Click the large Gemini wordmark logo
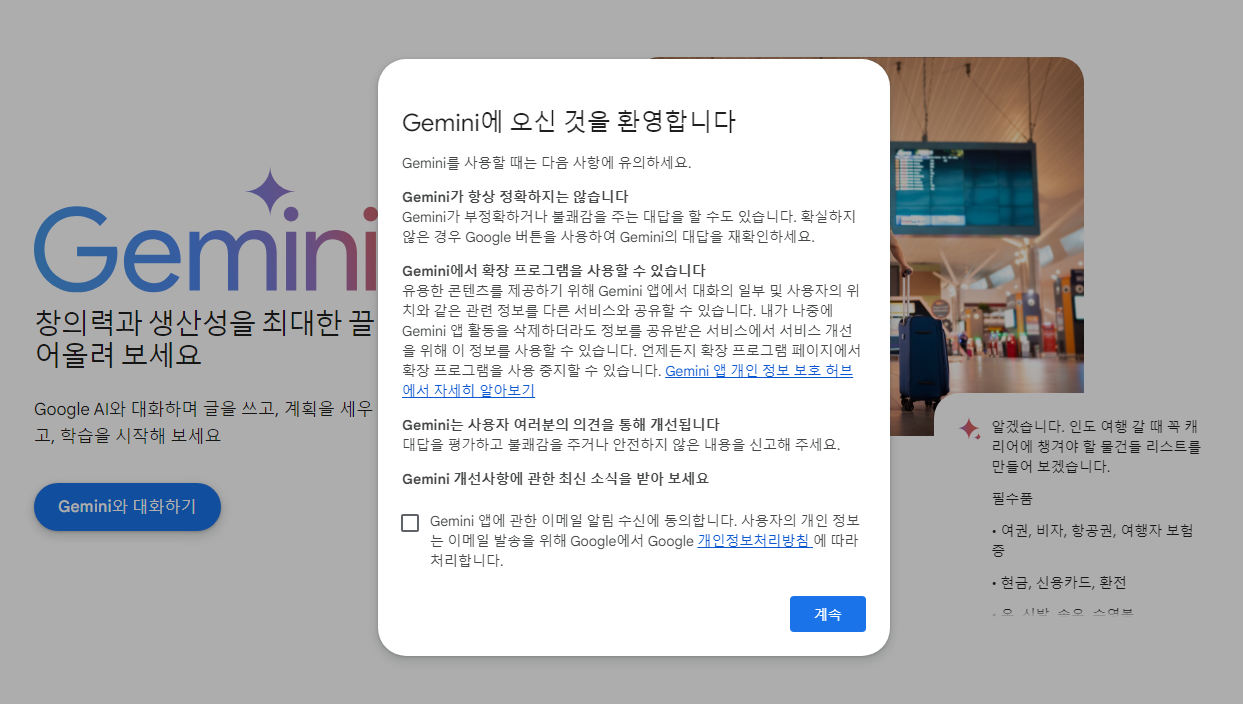Viewport: 1243px width, 704px height. [205, 248]
